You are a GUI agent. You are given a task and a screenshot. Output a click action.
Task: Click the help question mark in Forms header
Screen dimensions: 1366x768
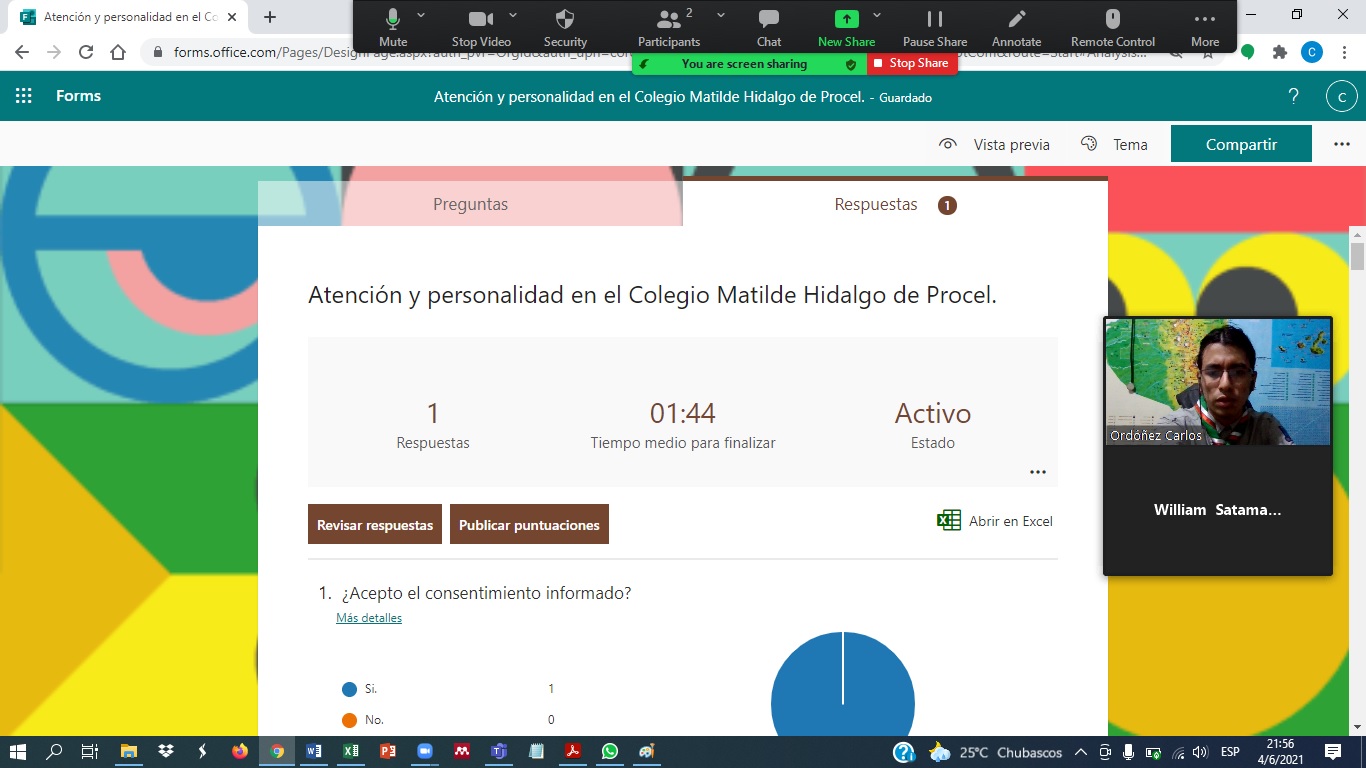point(1293,96)
